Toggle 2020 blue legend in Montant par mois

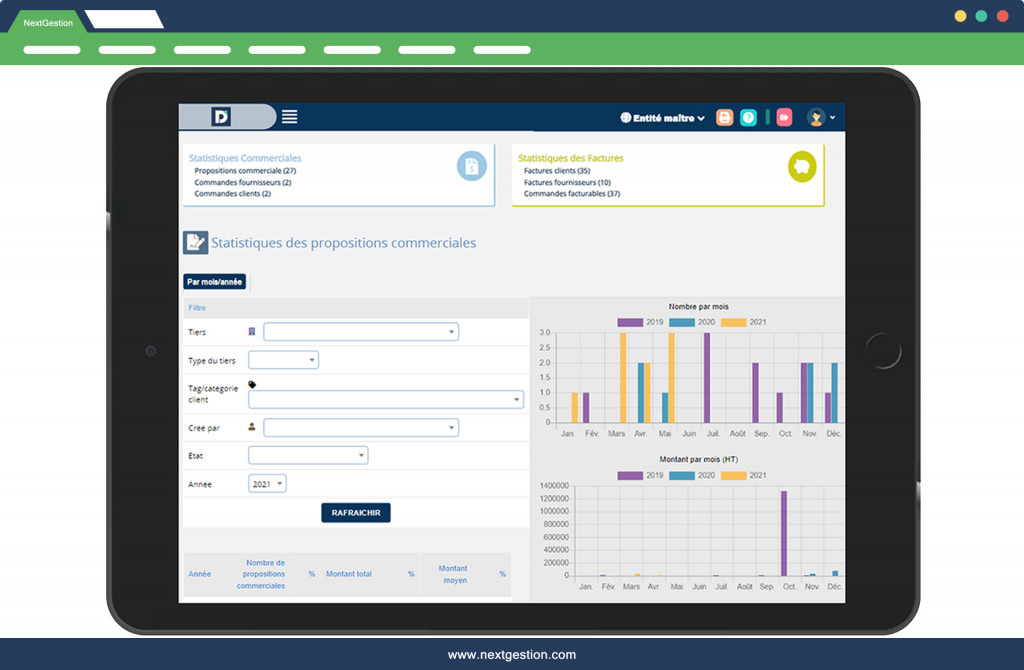(692, 475)
